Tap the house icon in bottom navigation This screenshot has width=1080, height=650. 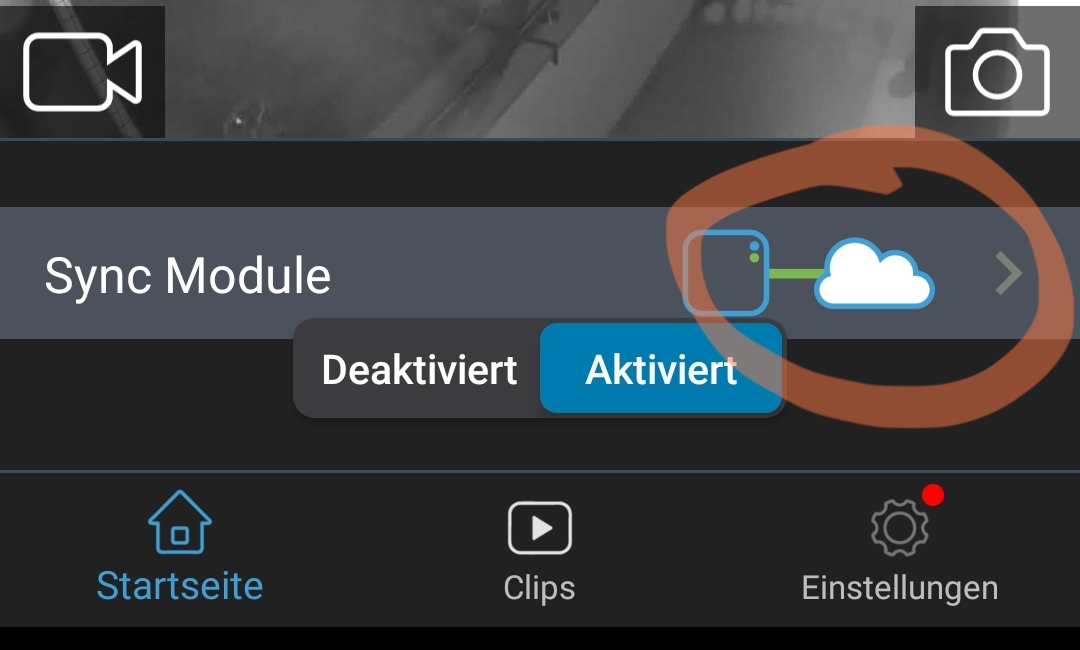(180, 522)
